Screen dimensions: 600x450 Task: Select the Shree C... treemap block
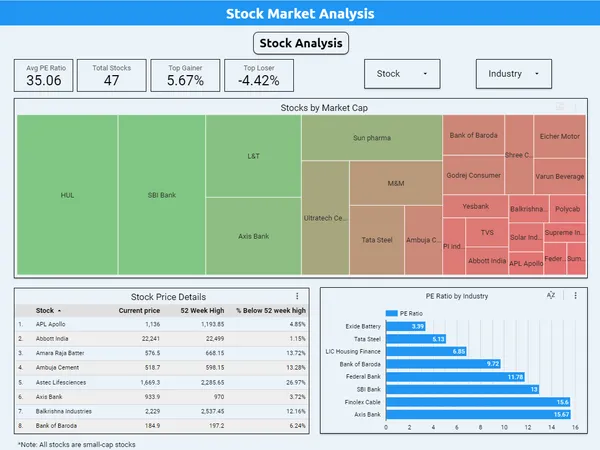[519, 155]
